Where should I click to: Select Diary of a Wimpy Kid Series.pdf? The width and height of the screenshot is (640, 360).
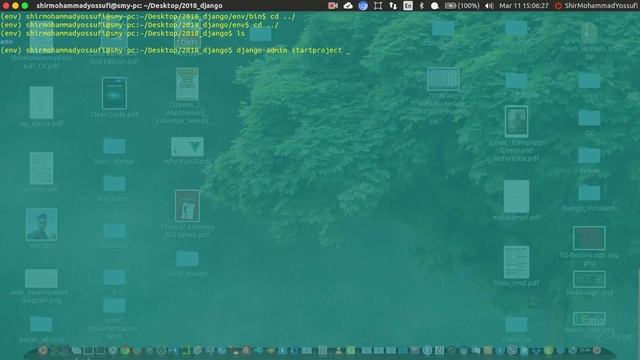[x=187, y=214]
